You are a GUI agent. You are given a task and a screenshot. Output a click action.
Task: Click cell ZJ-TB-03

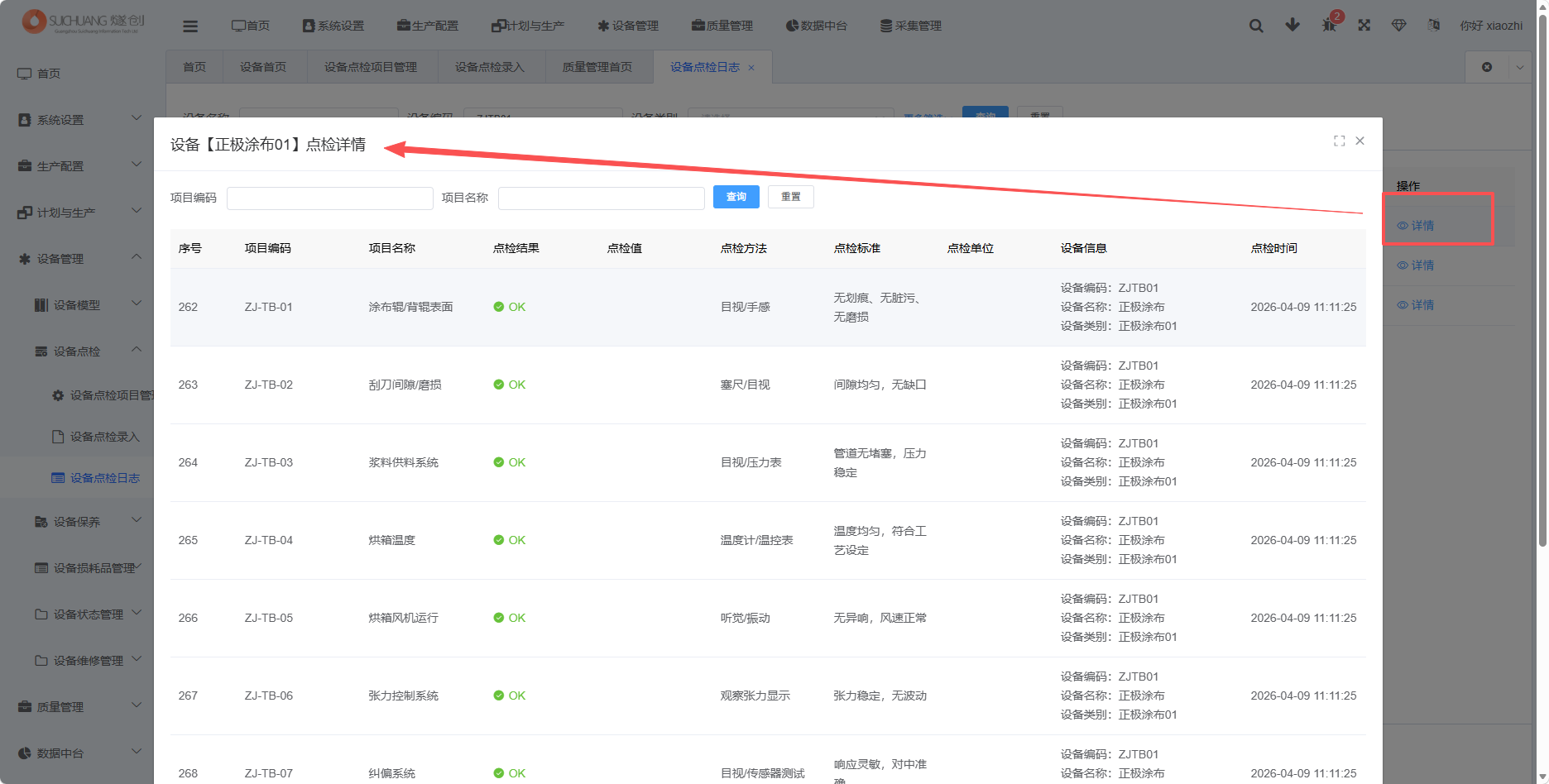tap(269, 462)
